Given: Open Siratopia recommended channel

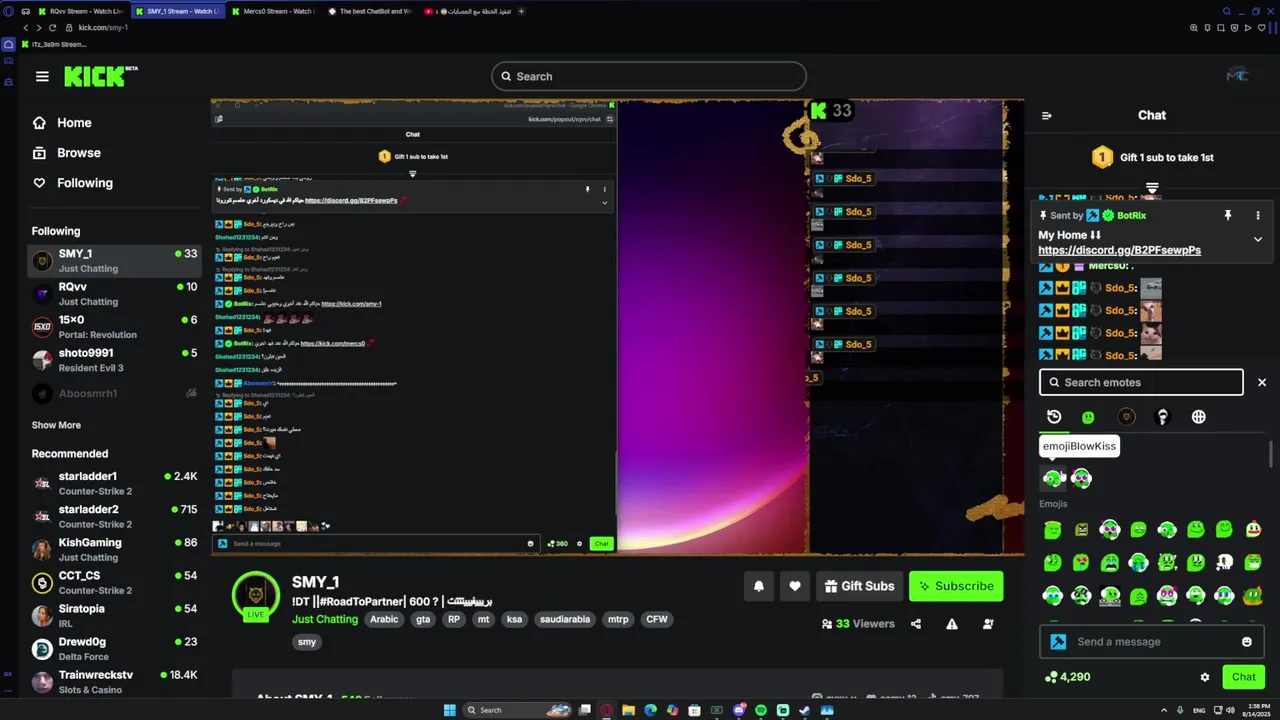Looking at the screenshot, I should [x=114, y=615].
